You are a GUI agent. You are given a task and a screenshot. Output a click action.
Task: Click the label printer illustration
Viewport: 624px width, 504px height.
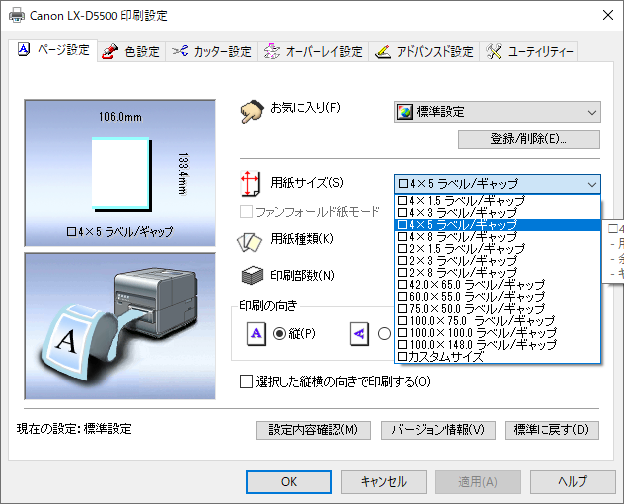coord(120,326)
